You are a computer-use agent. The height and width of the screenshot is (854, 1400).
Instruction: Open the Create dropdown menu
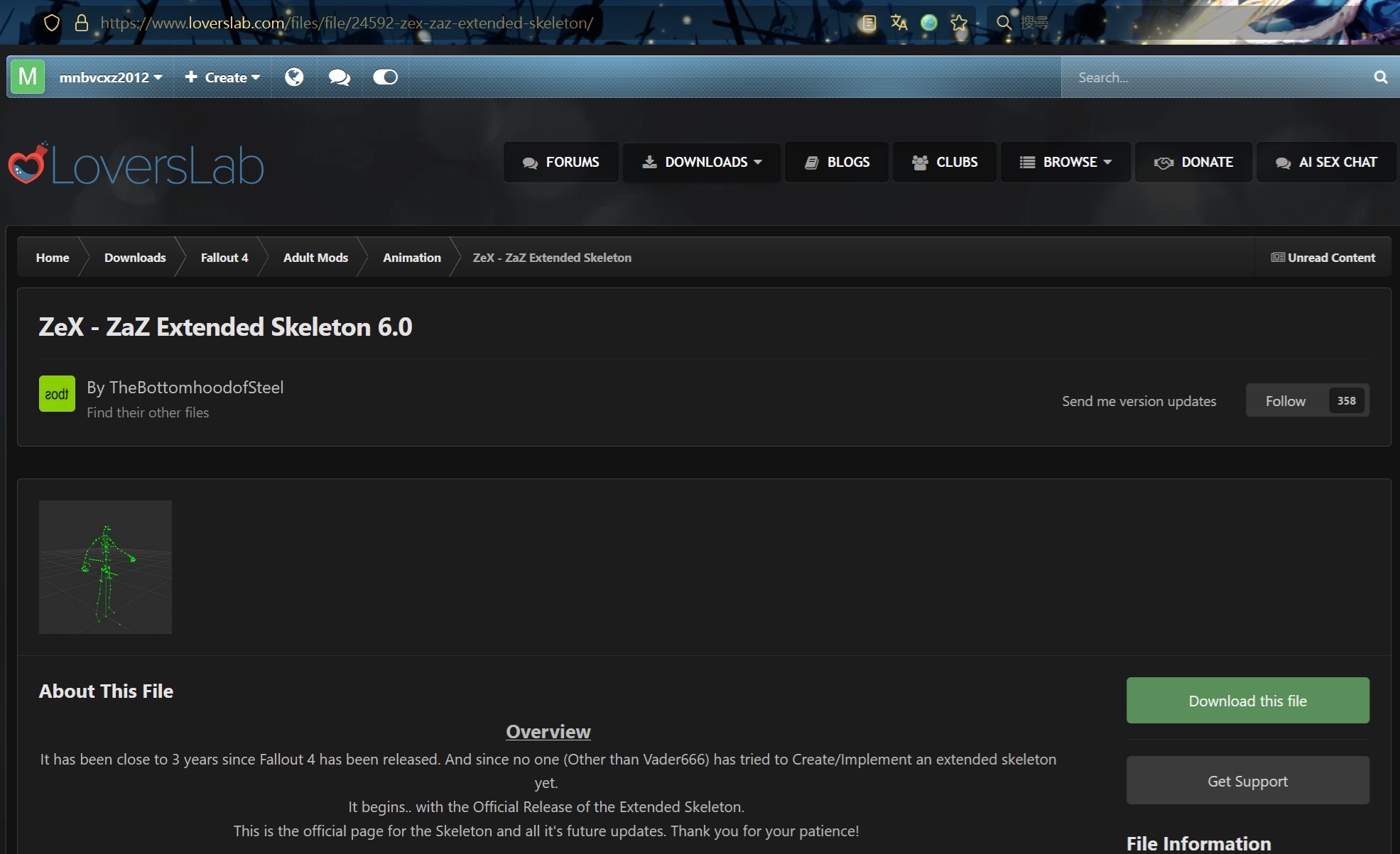[x=222, y=77]
